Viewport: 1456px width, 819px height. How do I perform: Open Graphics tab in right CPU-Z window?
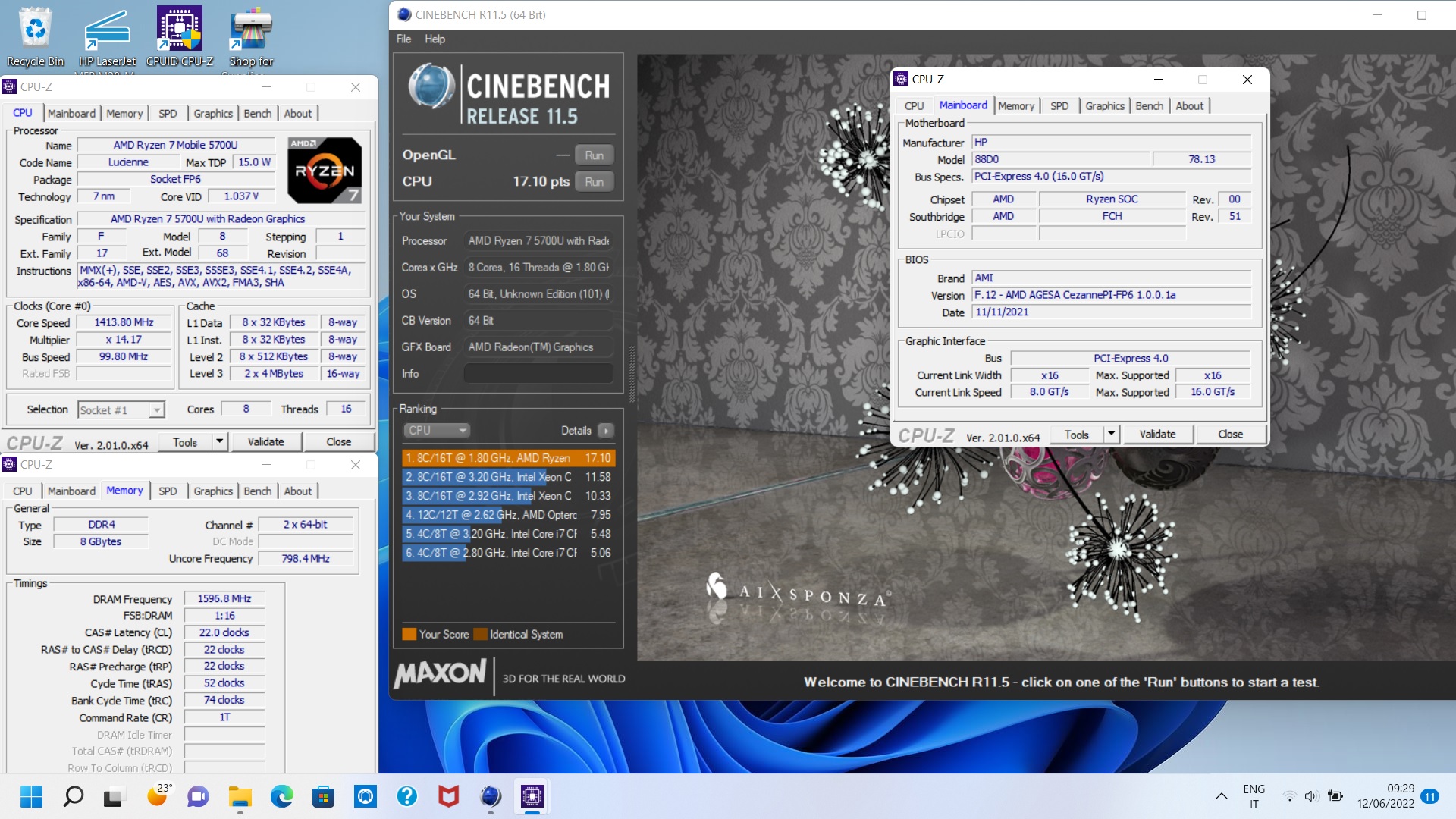(1105, 105)
